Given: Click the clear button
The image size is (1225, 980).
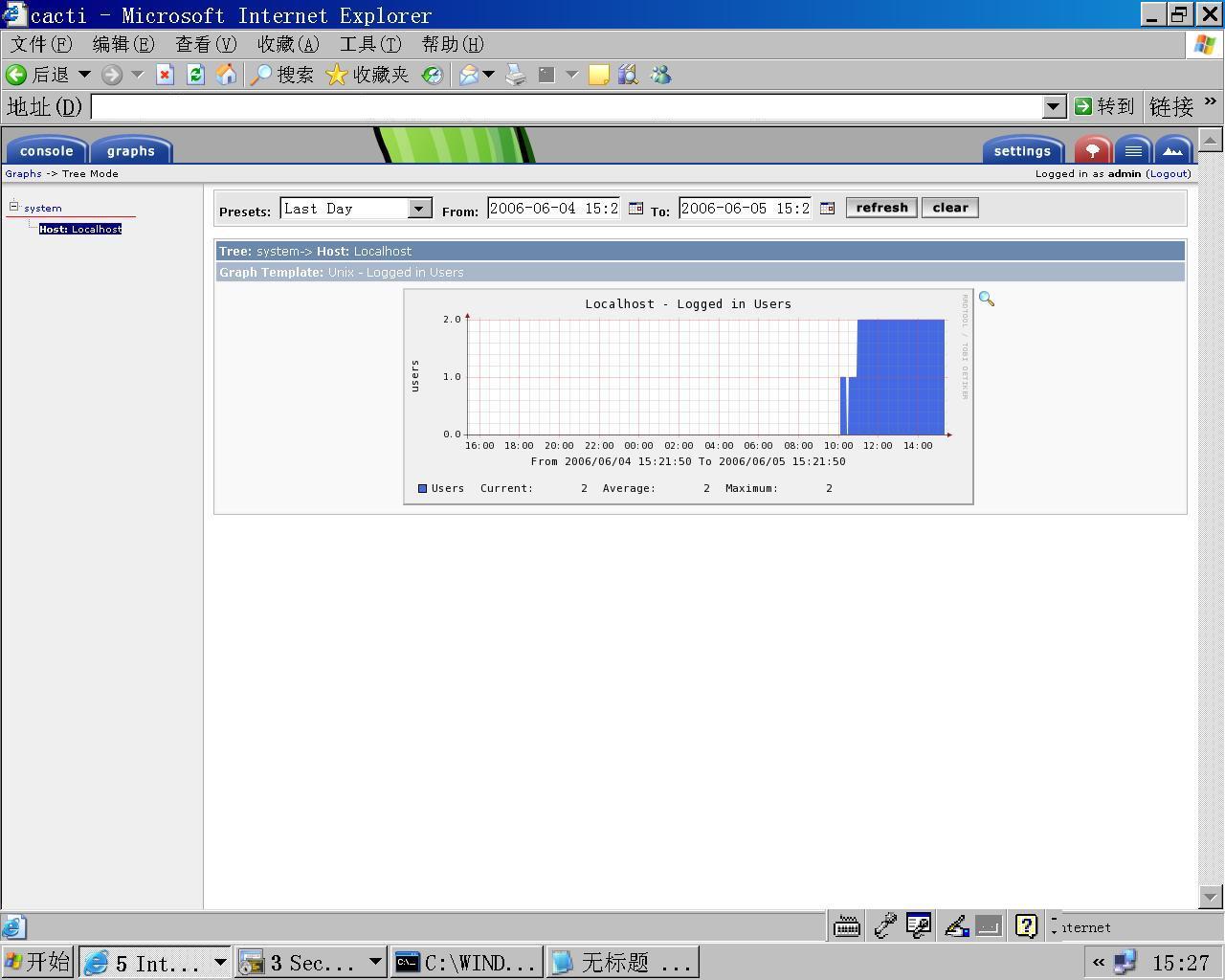Looking at the screenshot, I should coord(950,208).
